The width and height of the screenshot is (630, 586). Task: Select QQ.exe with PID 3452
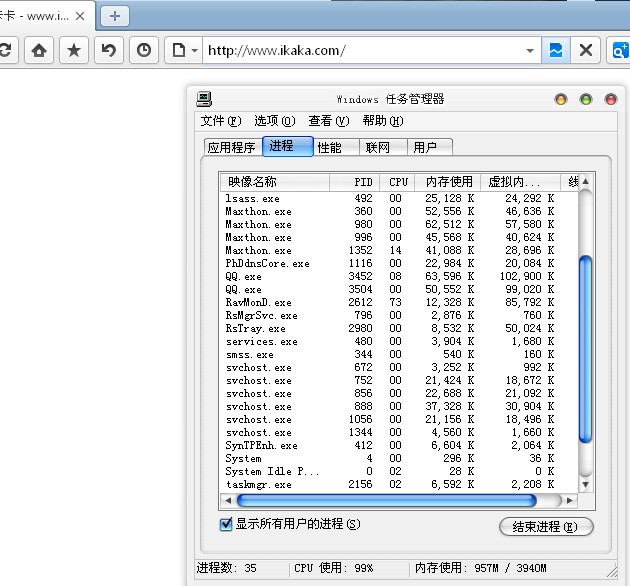click(399, 276)
